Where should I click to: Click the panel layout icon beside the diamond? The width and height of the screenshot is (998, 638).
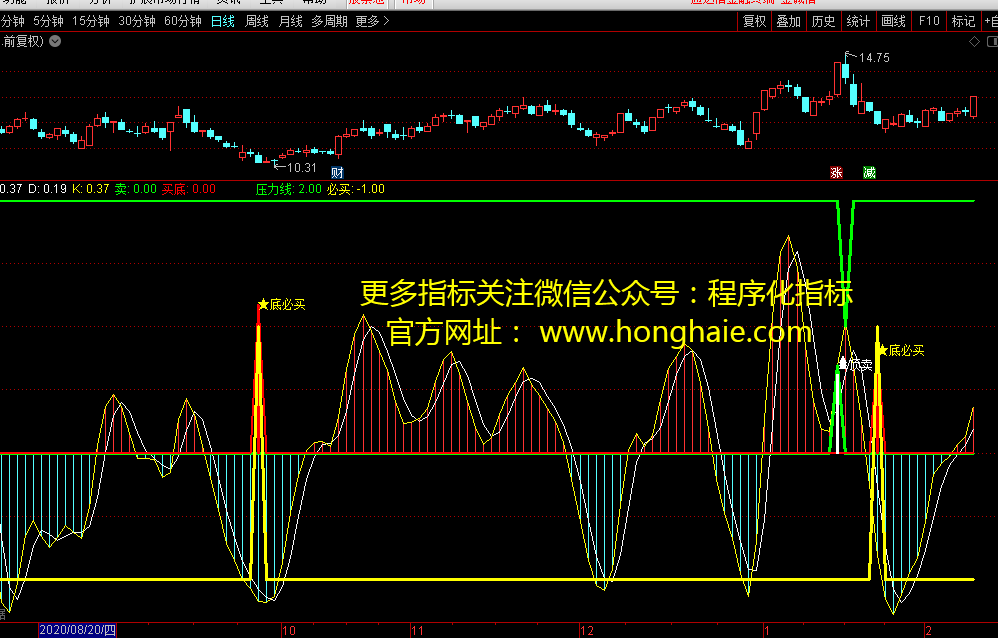(x=990, y=42)
